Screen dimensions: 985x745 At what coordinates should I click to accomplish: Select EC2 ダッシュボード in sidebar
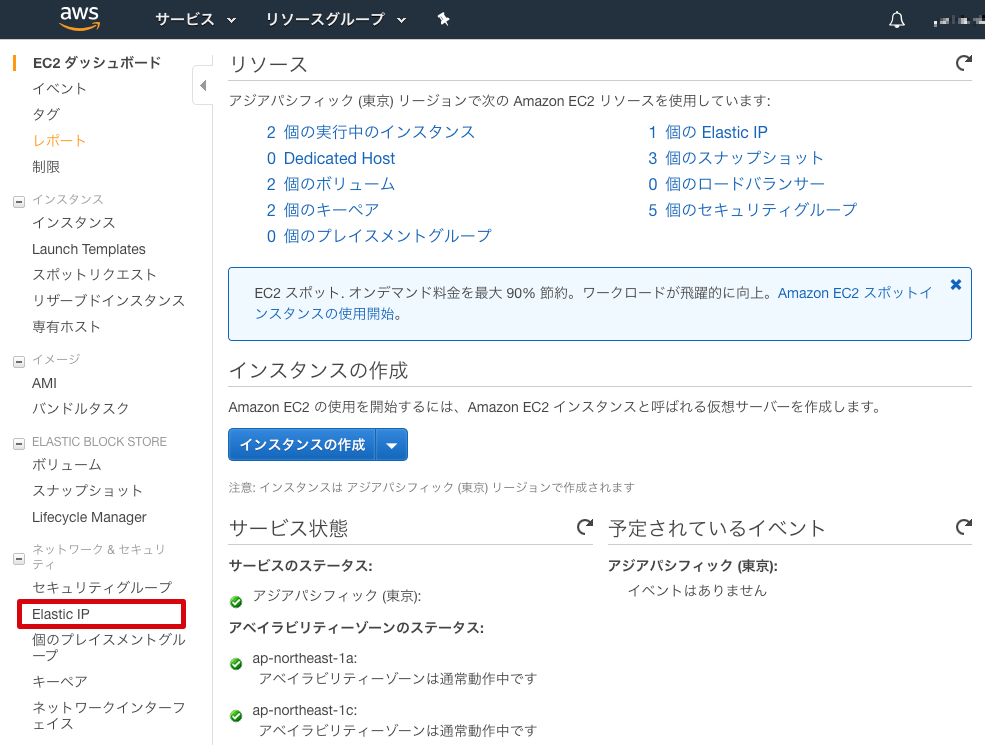pos(97,63)
